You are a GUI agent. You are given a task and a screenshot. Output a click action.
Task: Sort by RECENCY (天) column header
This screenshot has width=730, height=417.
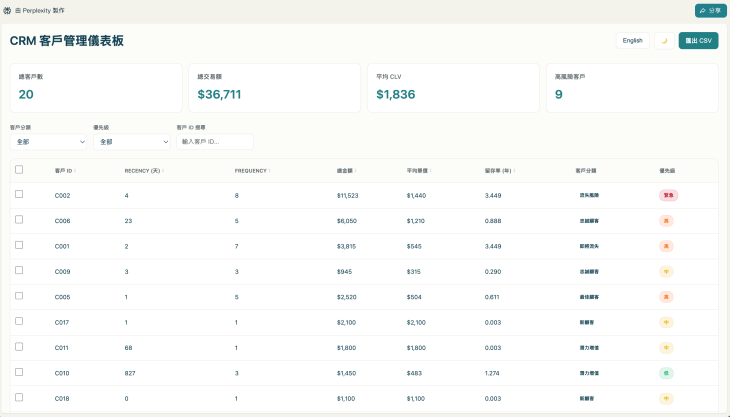(x=143, y=171)
